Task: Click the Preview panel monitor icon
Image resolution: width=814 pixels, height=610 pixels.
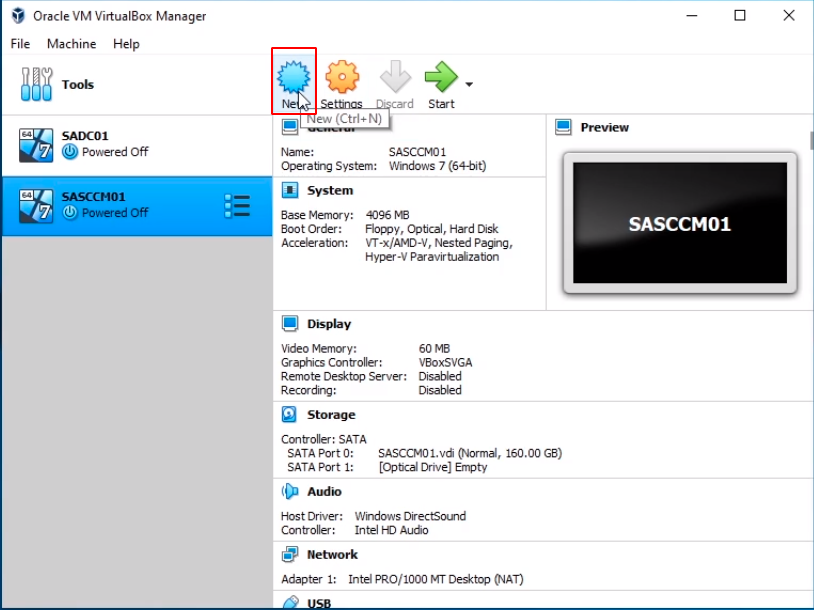Action: 563,127
